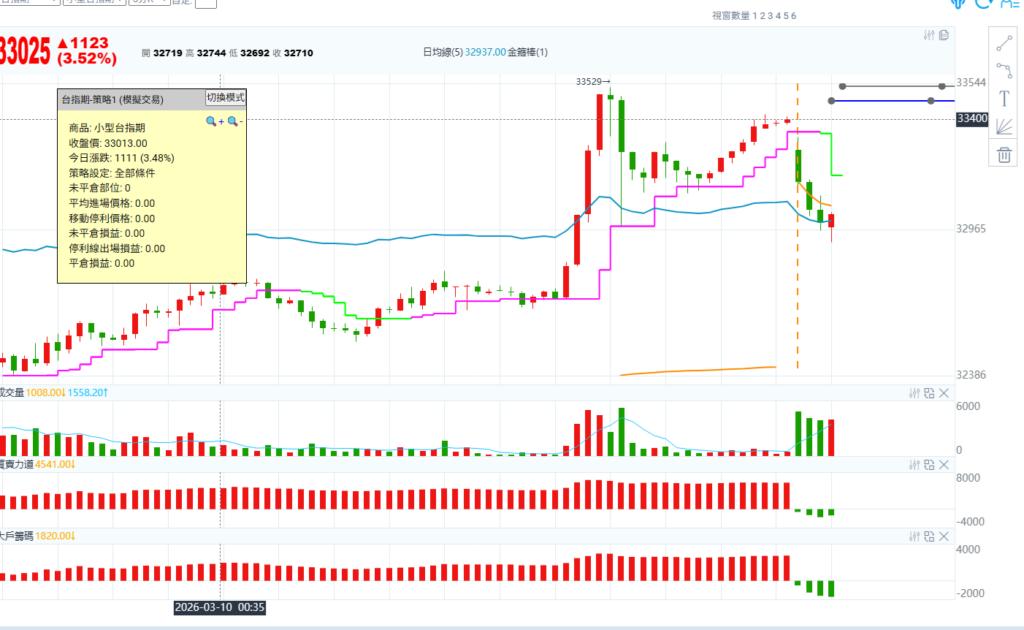Open main chart indicator settings icon

pyautogui.click(x=929, y=35)
